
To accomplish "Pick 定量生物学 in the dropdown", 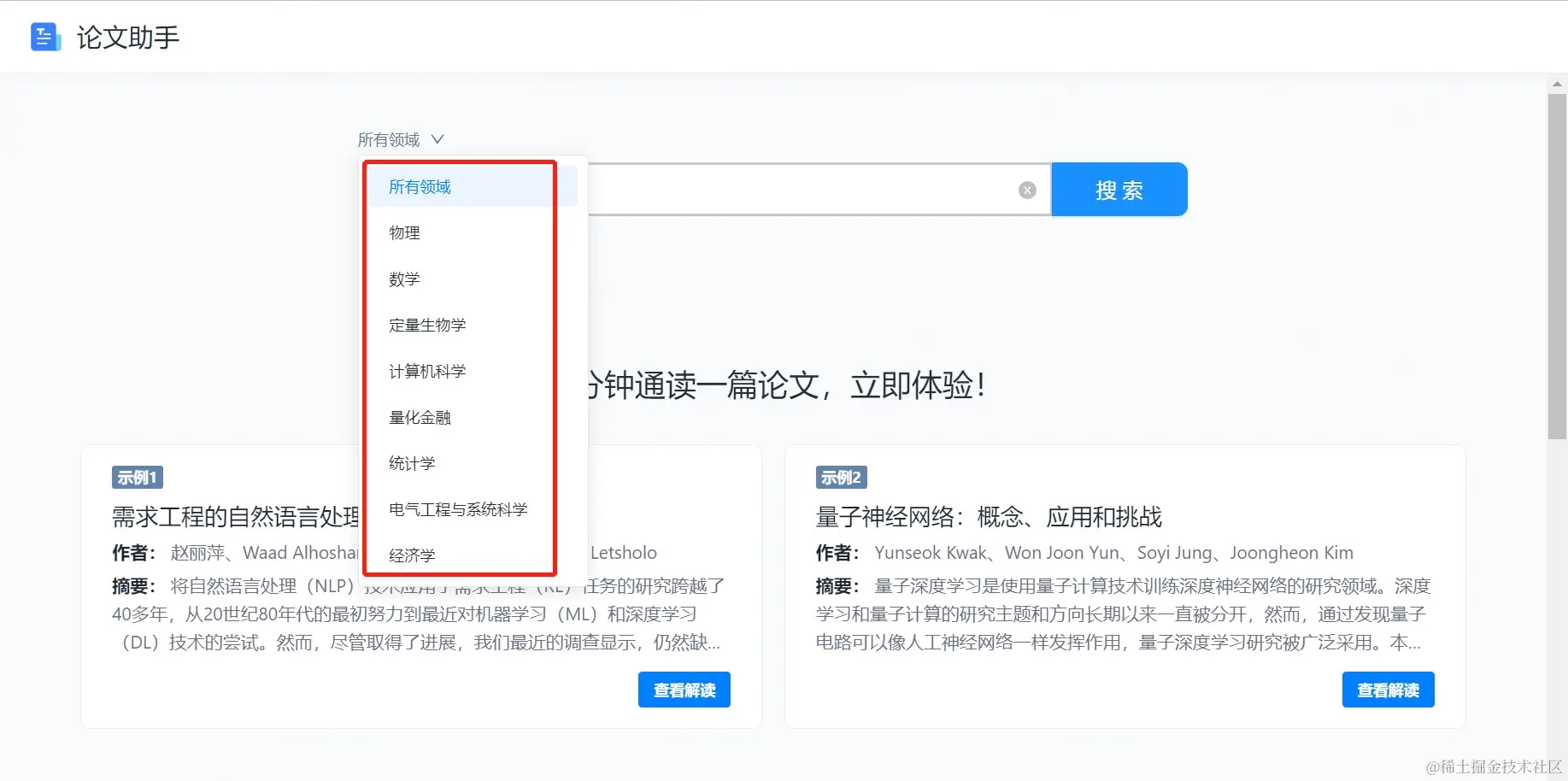I will click(473, 325).
